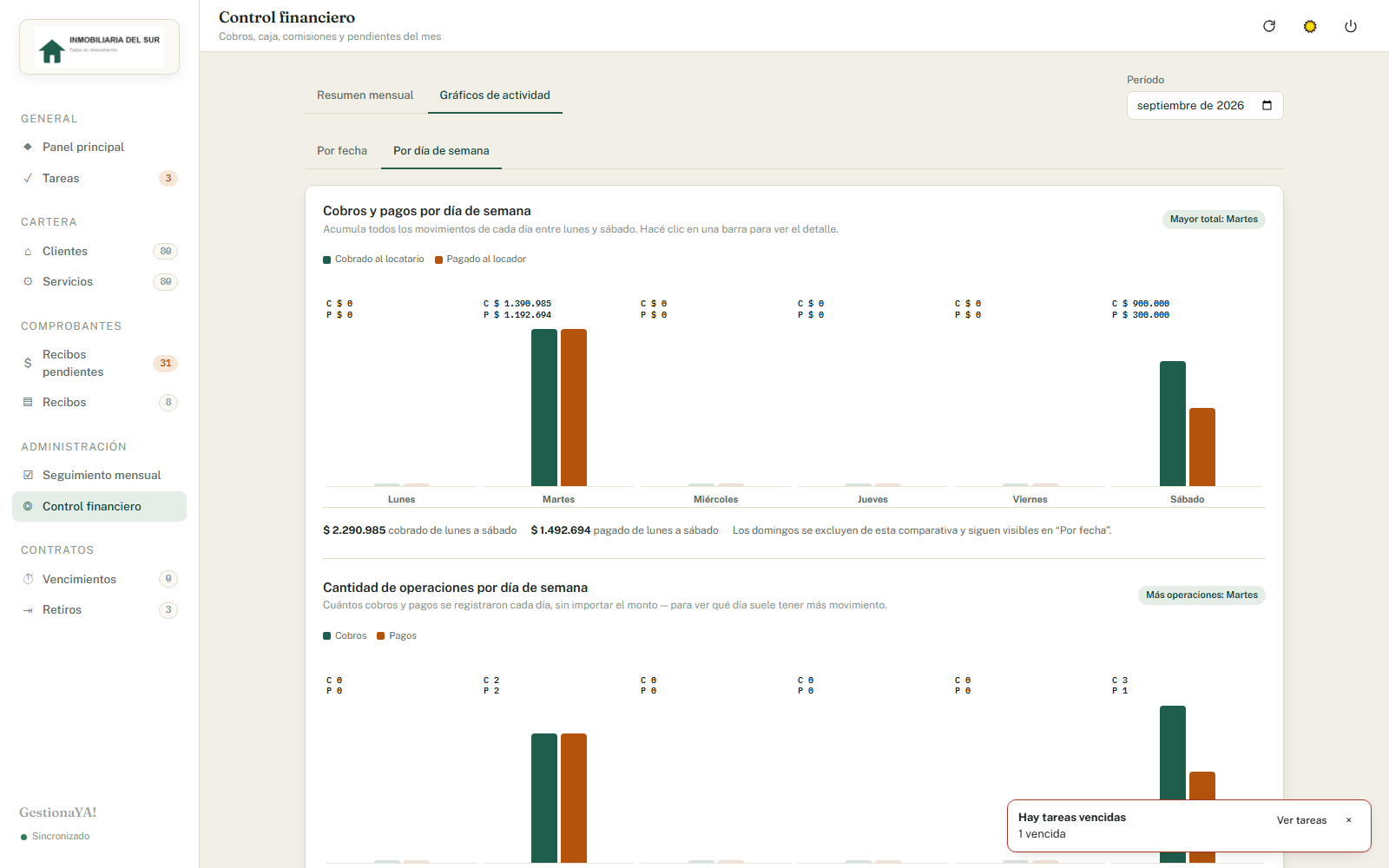The width and height of the screenshot is (1389, 868).
Task: Click the checkmark icon beside Tareas
Action: coord(28,178)
